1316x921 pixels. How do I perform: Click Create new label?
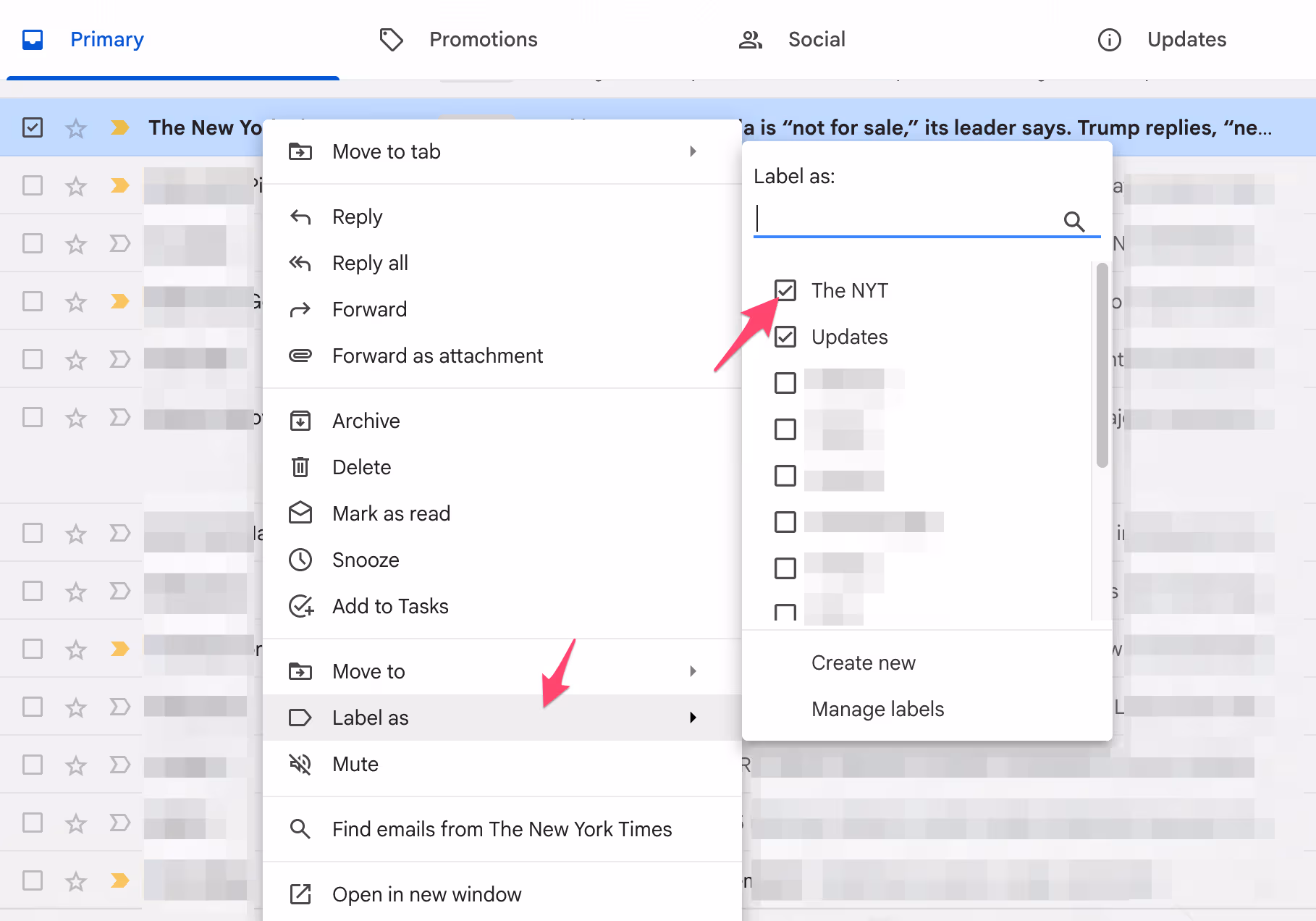point(863,662)
